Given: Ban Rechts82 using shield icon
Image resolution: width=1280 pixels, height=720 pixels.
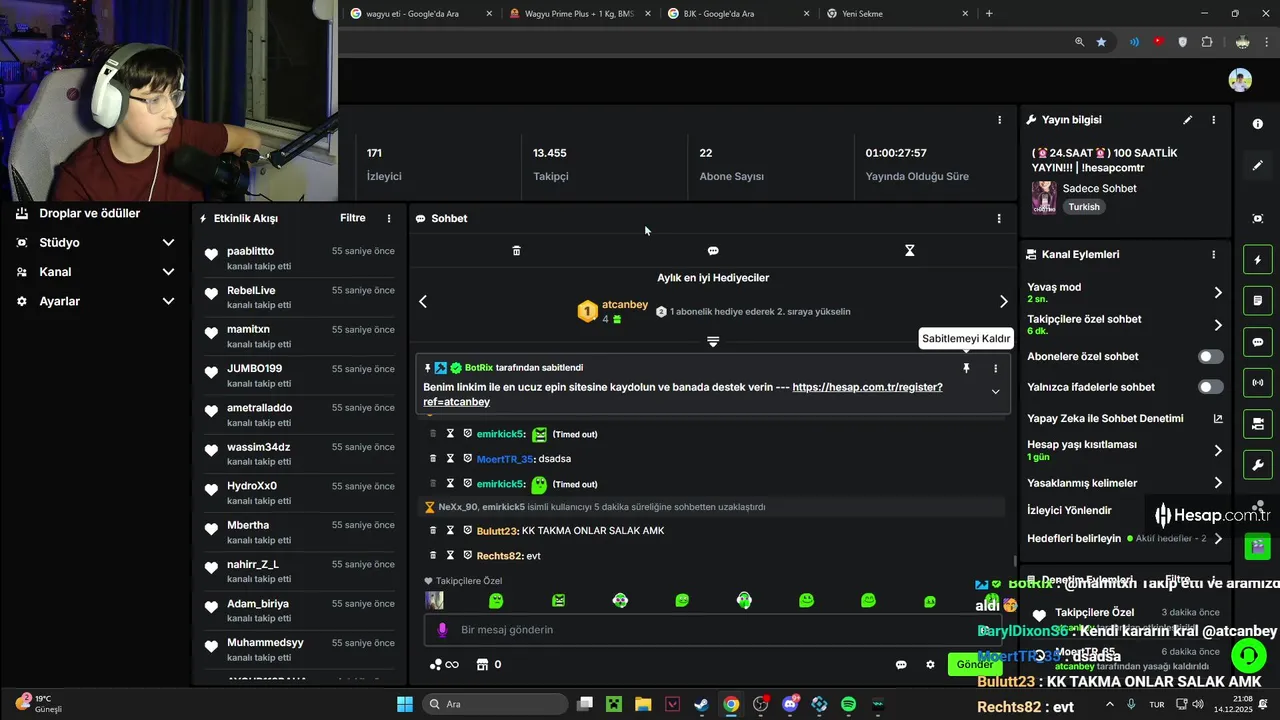Looking at the screenshot, I should click(x=467, y=555).
